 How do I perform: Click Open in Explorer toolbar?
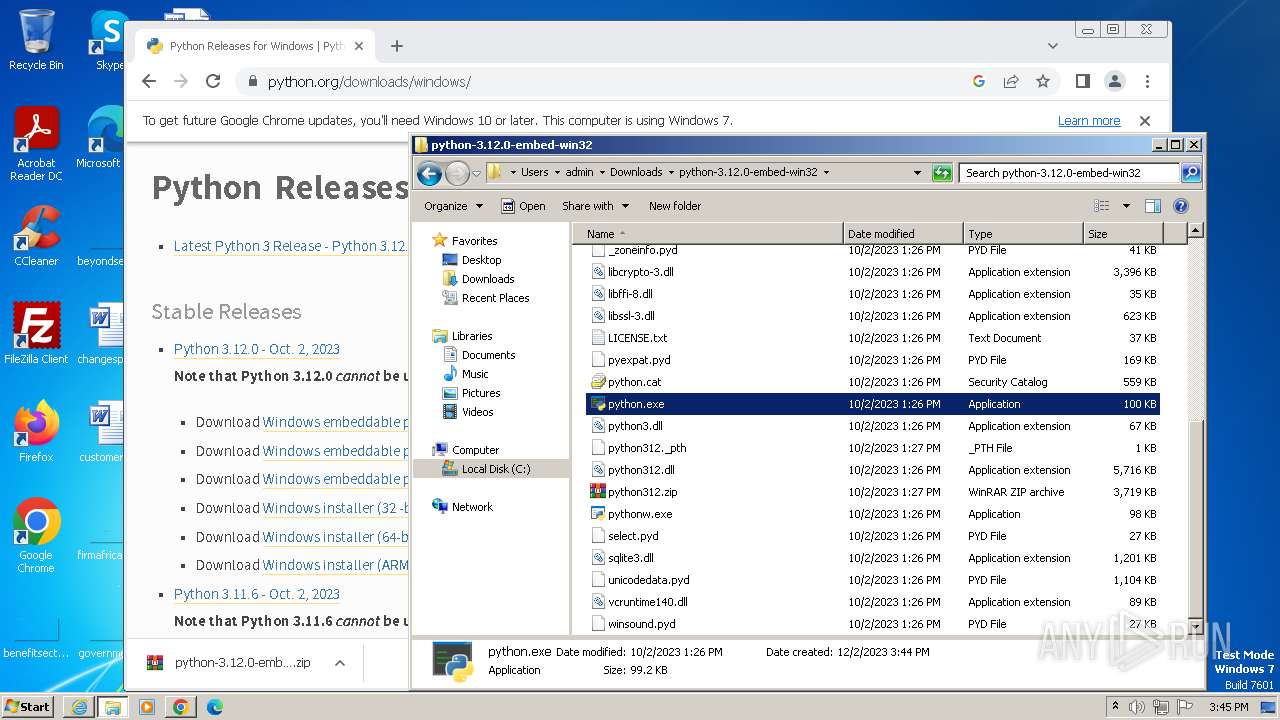point(523,206)
